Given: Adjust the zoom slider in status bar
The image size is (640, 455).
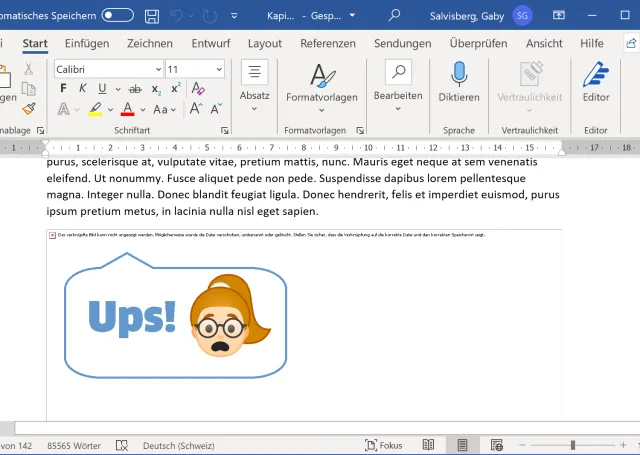Looking at the screenshot, I should [x=572, y=445].
